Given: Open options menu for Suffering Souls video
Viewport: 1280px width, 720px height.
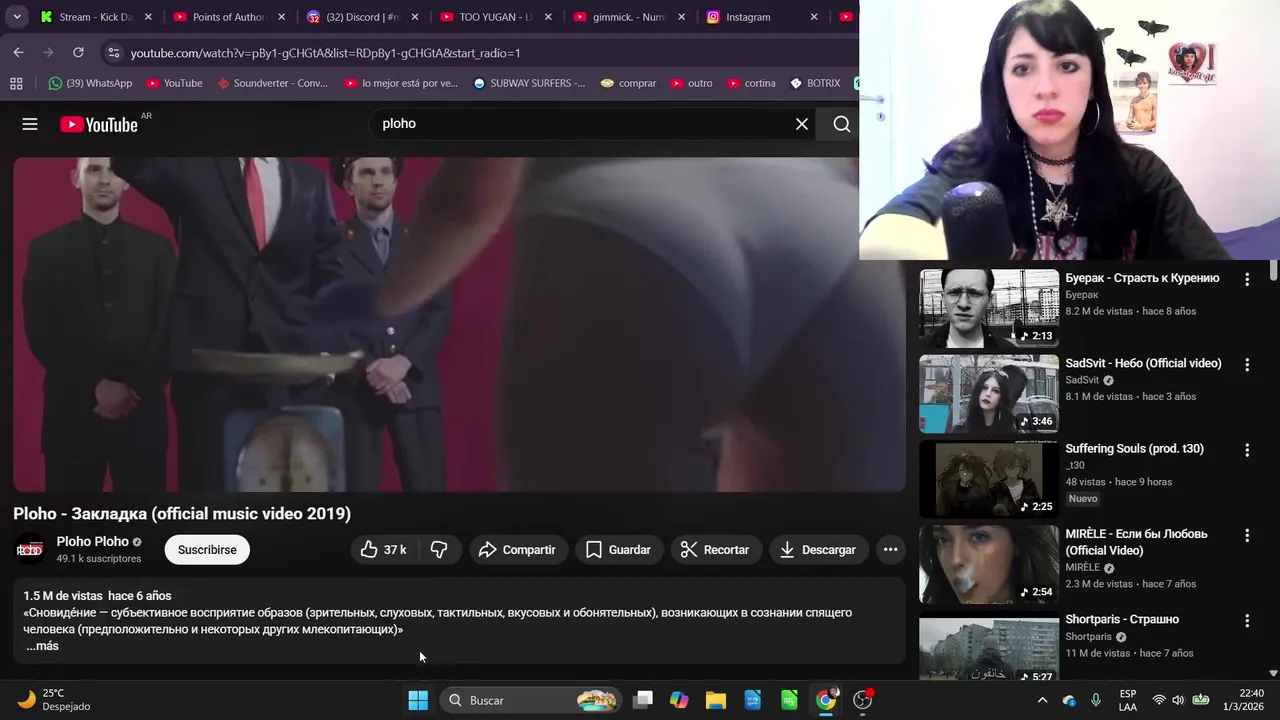Looking at the screenshot, I should pos(1246,450).
